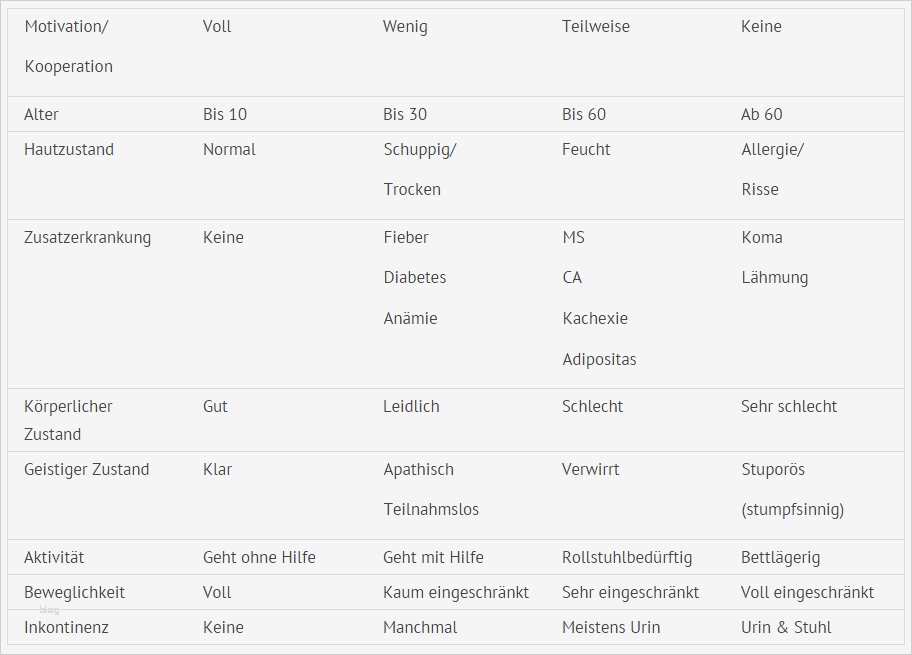The width and height of the screenshot is (912, 655).
Task: Select the 'Diabetes' entry
Action: point(415,277)
